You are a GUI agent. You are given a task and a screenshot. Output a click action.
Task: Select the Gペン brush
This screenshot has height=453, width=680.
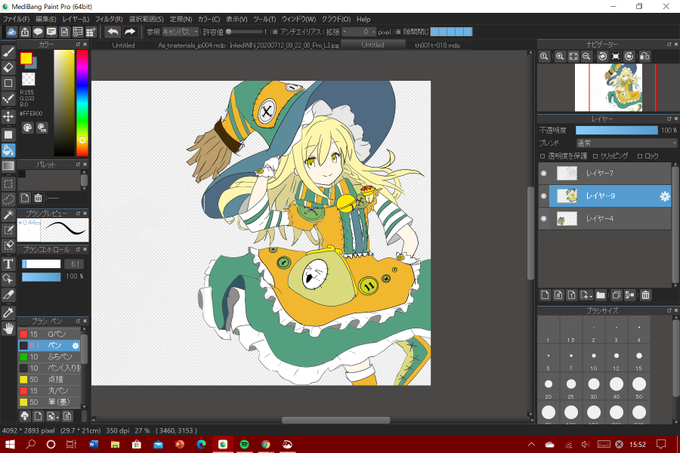(49, 334)
